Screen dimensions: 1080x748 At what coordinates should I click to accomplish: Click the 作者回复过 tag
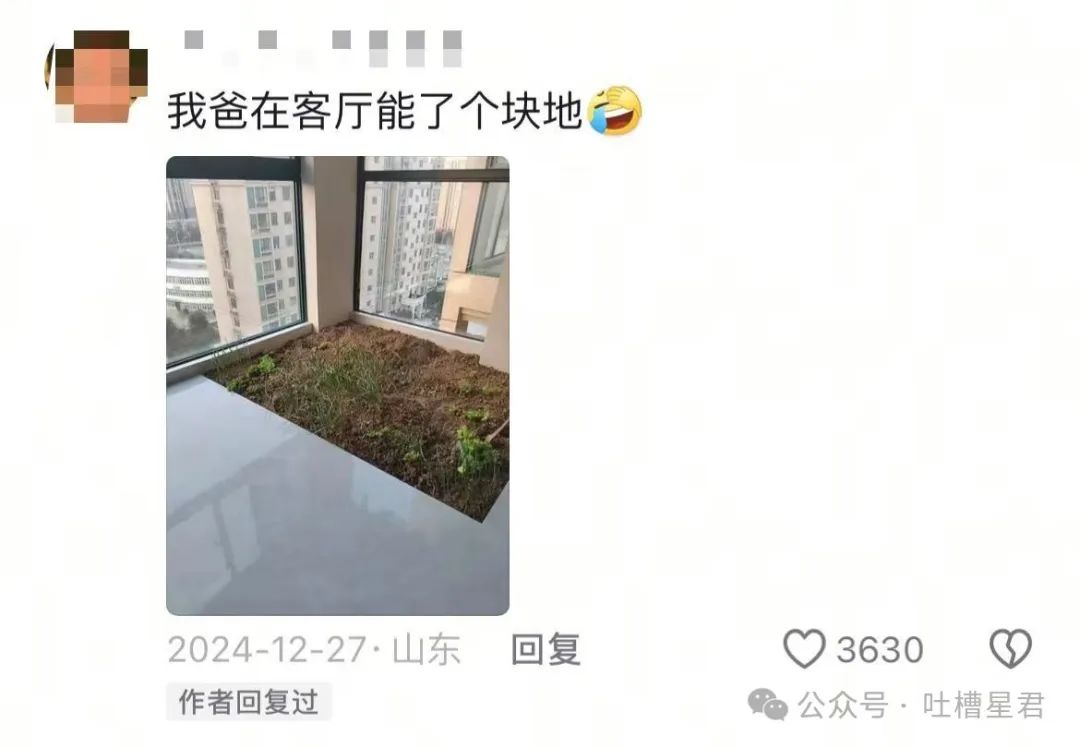[x=249, y=702]
